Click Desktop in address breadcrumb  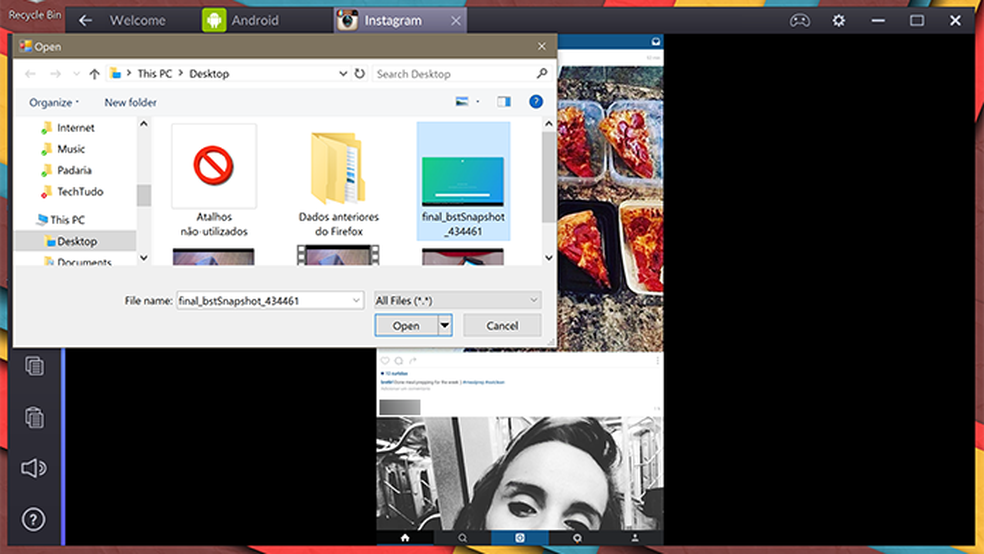coord(209,73)
